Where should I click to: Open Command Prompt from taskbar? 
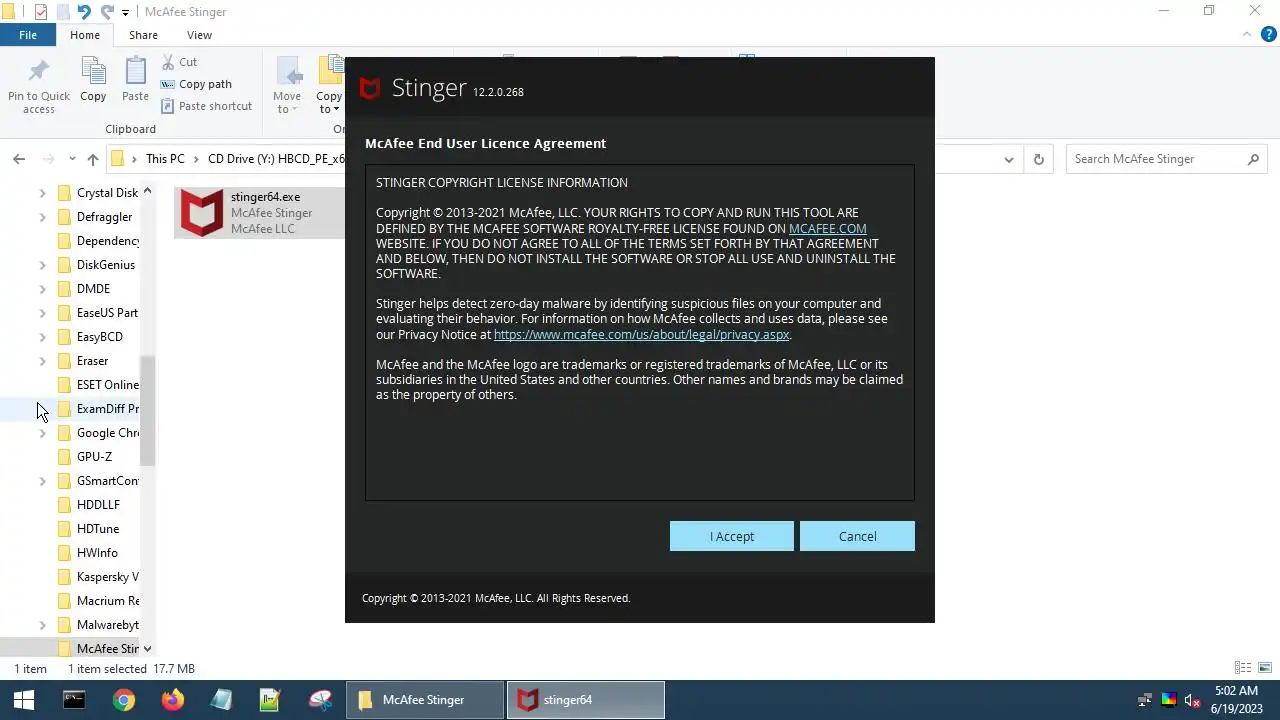point(74,700)
